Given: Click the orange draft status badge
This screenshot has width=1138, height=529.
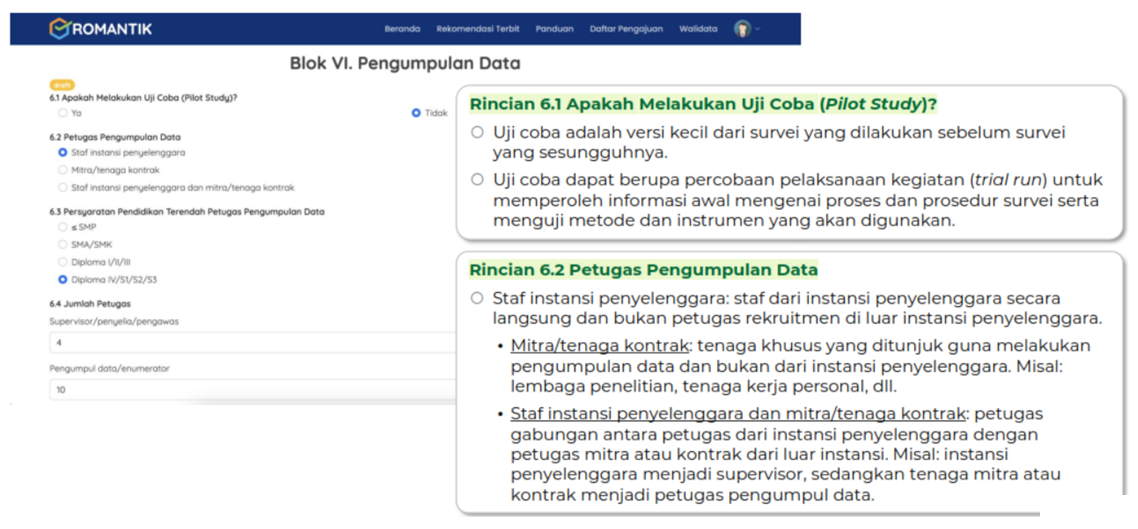Looking at the screenshot, I should pyautogui.click(x=61, y=85).
